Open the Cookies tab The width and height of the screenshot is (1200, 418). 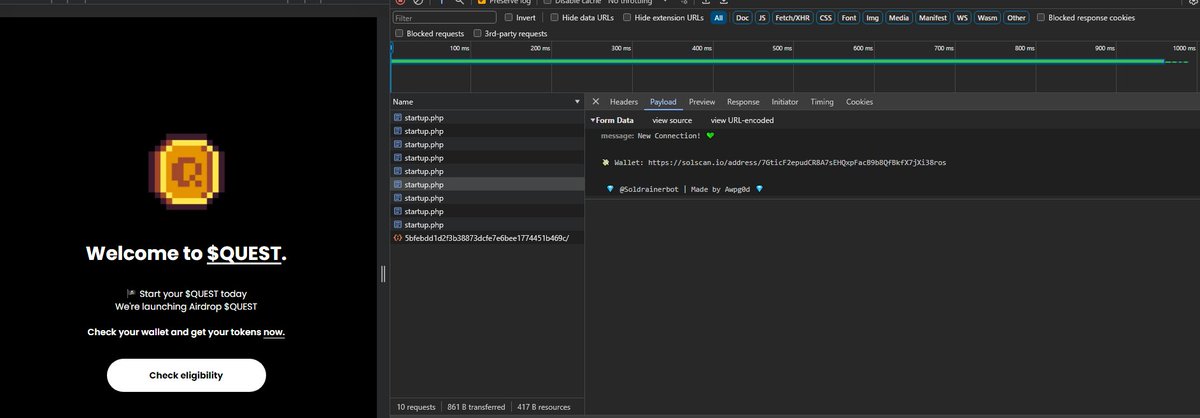tap(859, 102)
